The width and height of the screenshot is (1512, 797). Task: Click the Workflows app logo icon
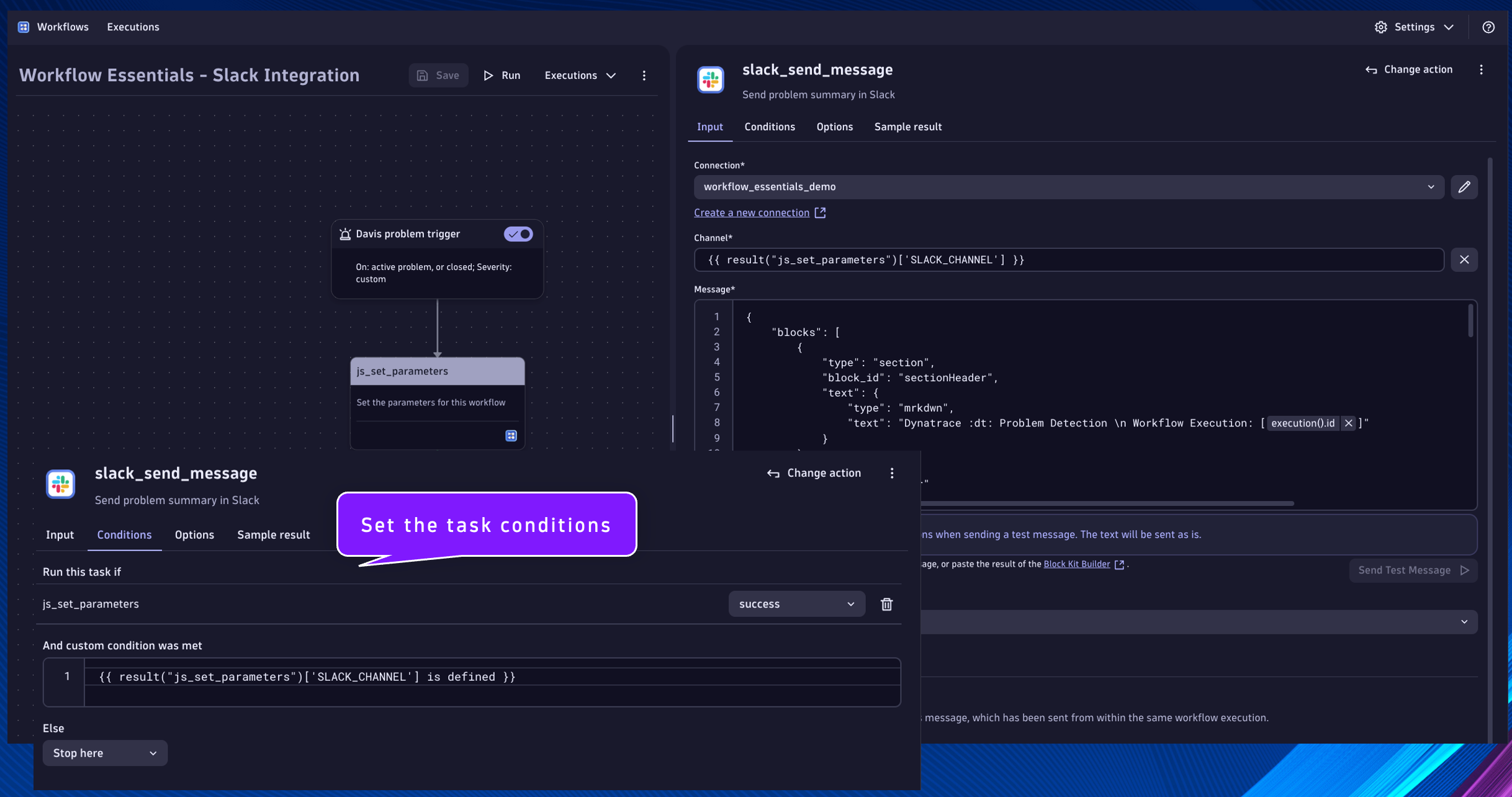pos(24,27)
